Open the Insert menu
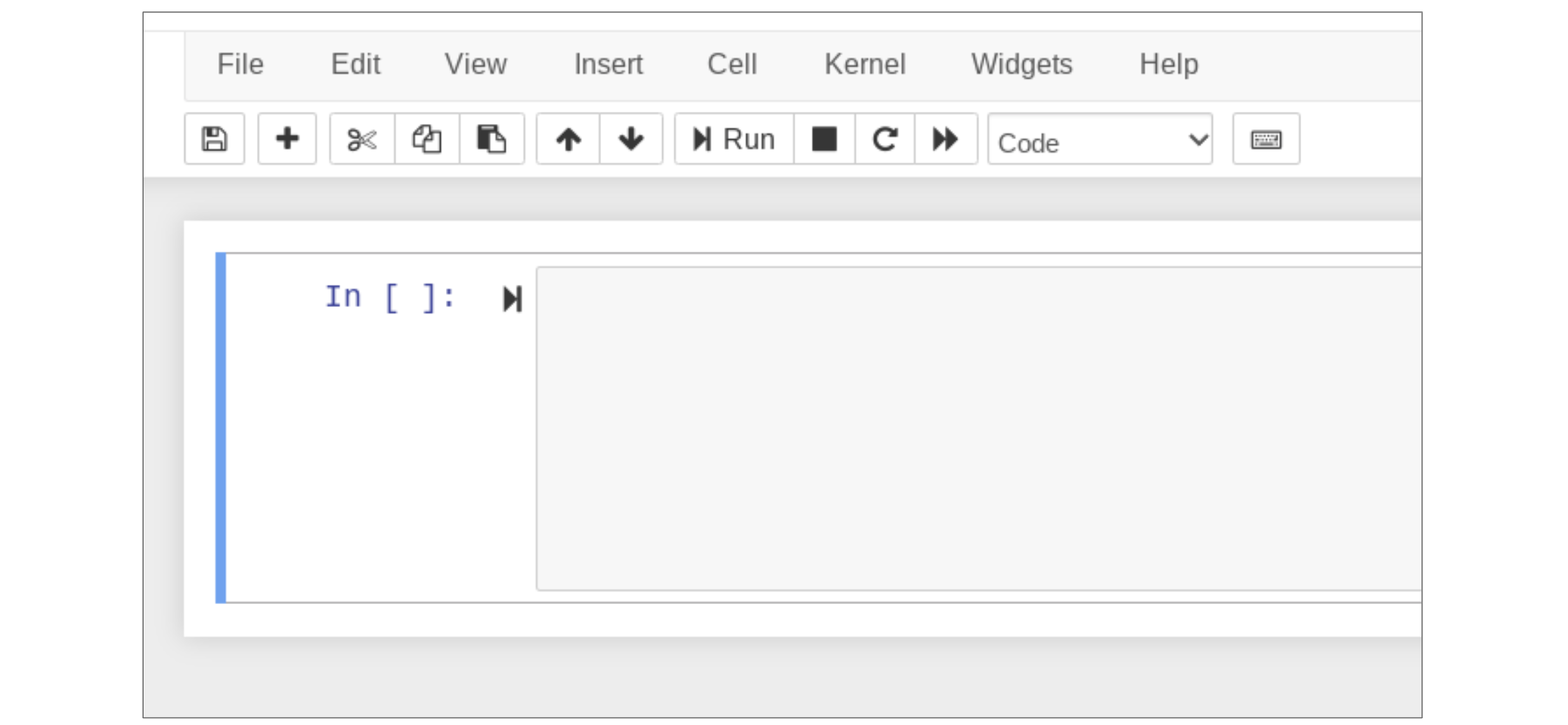This screenshot has width=1568, height=725. point(608,64)
